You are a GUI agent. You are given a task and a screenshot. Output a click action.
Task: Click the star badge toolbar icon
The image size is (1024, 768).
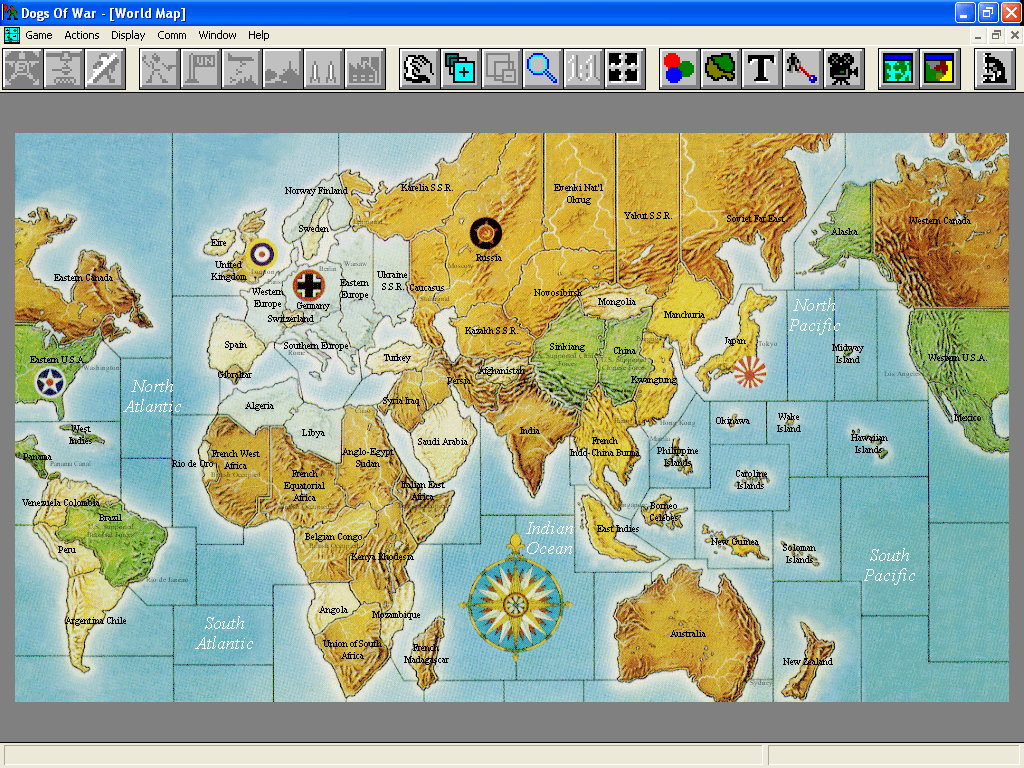point(23,69)
